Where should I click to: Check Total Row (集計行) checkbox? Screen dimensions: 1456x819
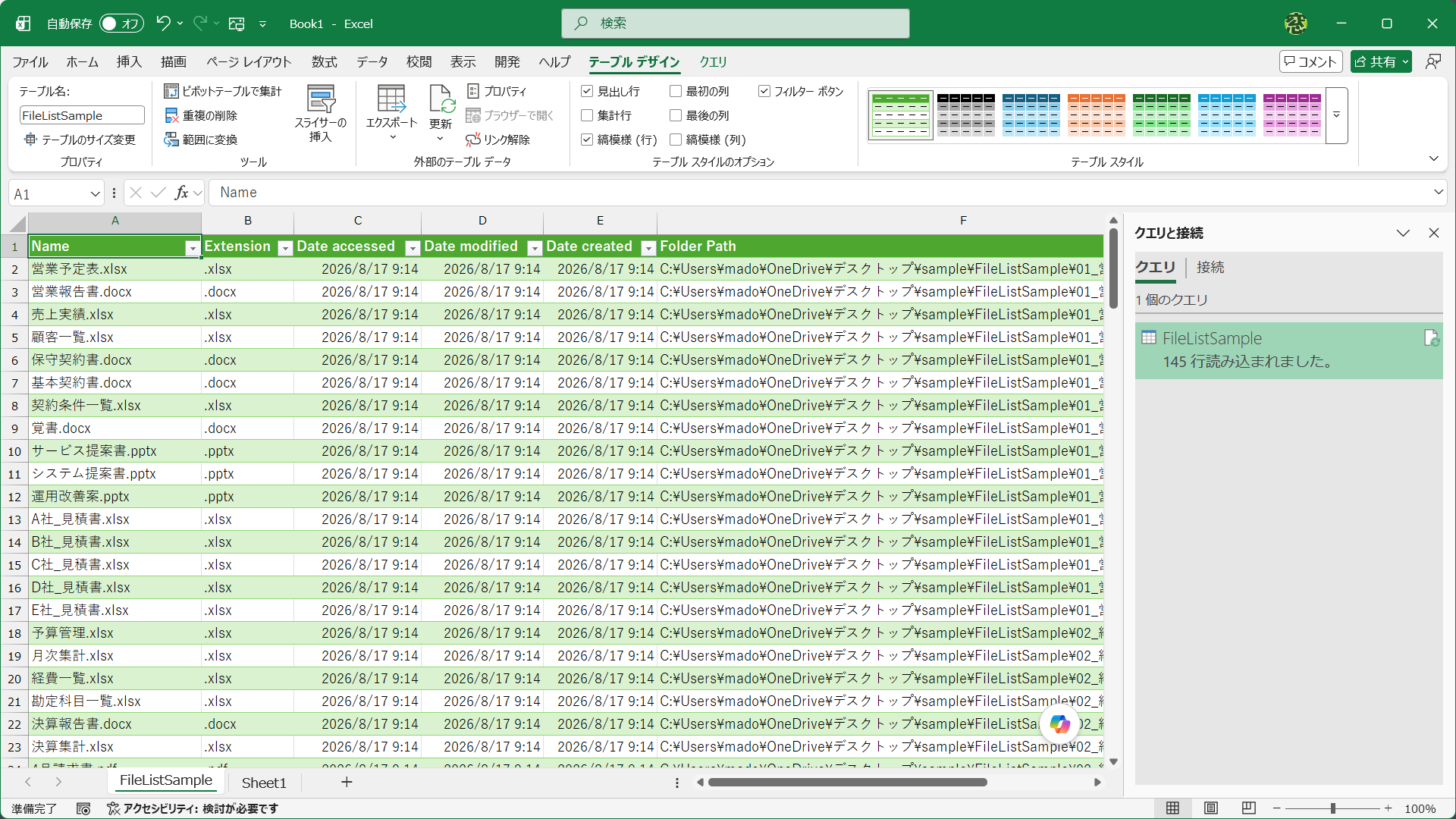pos(587,115)
